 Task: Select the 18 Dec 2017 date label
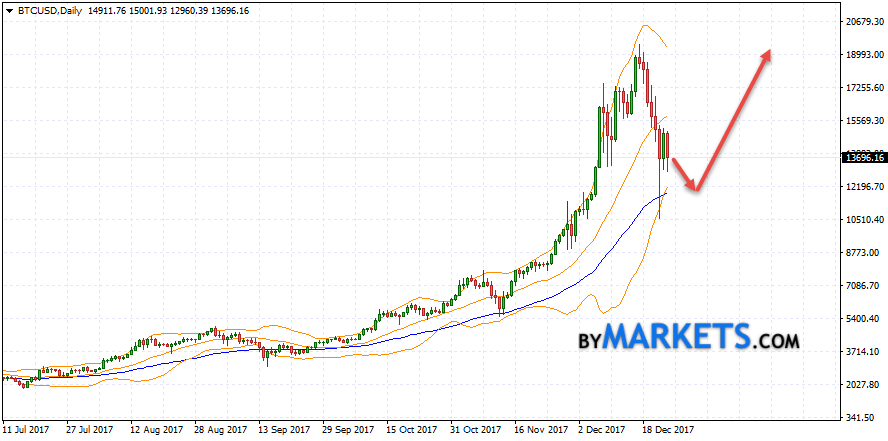pyautogui.click(x=668, y=428)
